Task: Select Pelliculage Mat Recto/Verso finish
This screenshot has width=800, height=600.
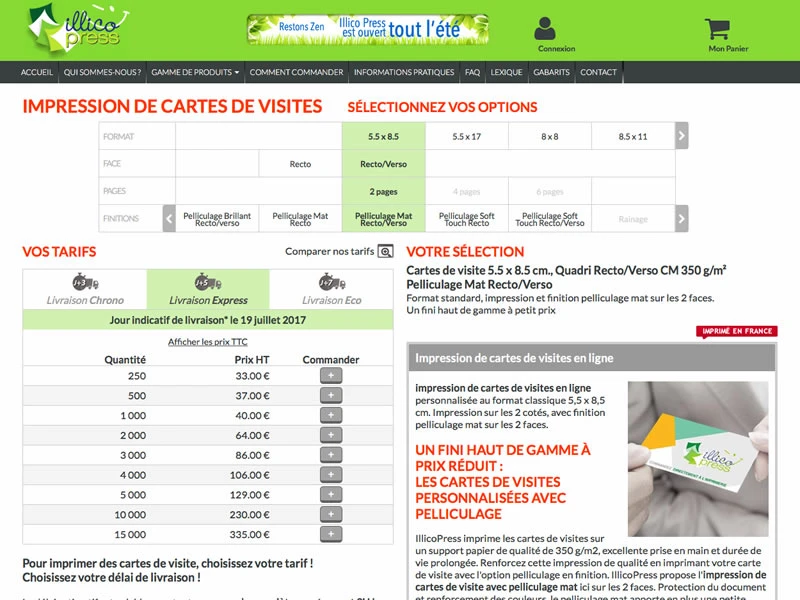Action: [384, 219]
